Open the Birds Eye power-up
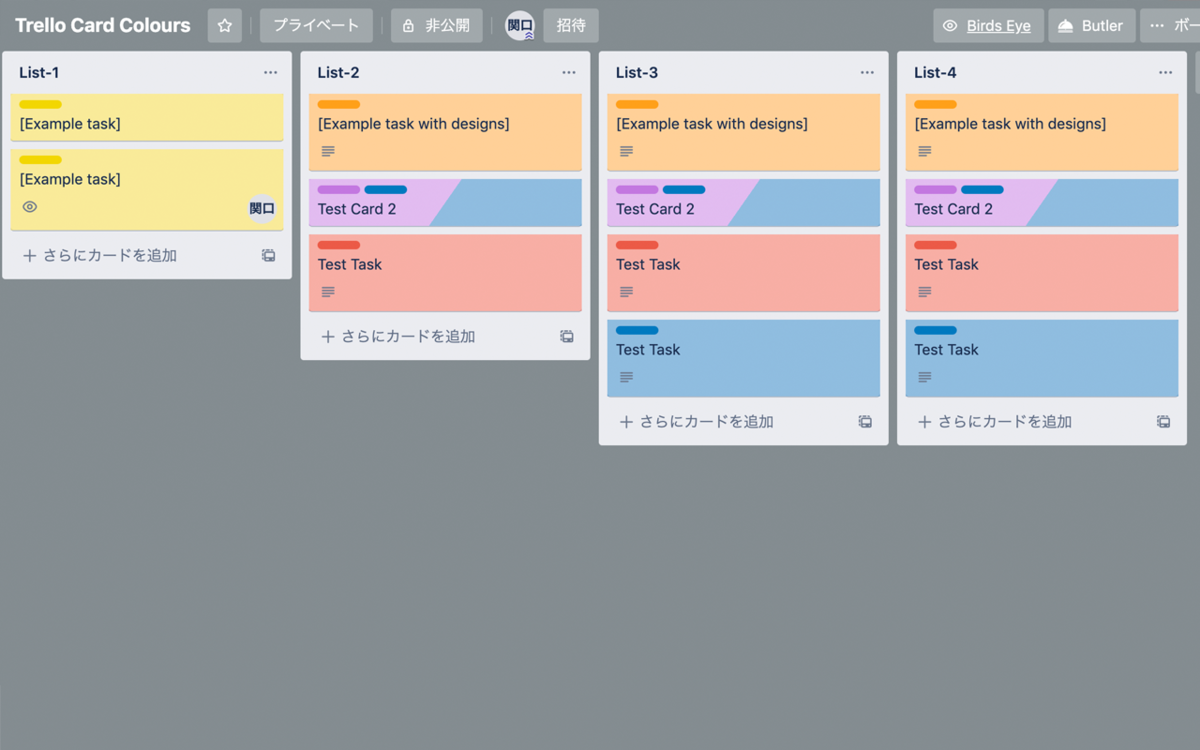The width and height of the screenshot is (1200, 750). click(988, 26)
